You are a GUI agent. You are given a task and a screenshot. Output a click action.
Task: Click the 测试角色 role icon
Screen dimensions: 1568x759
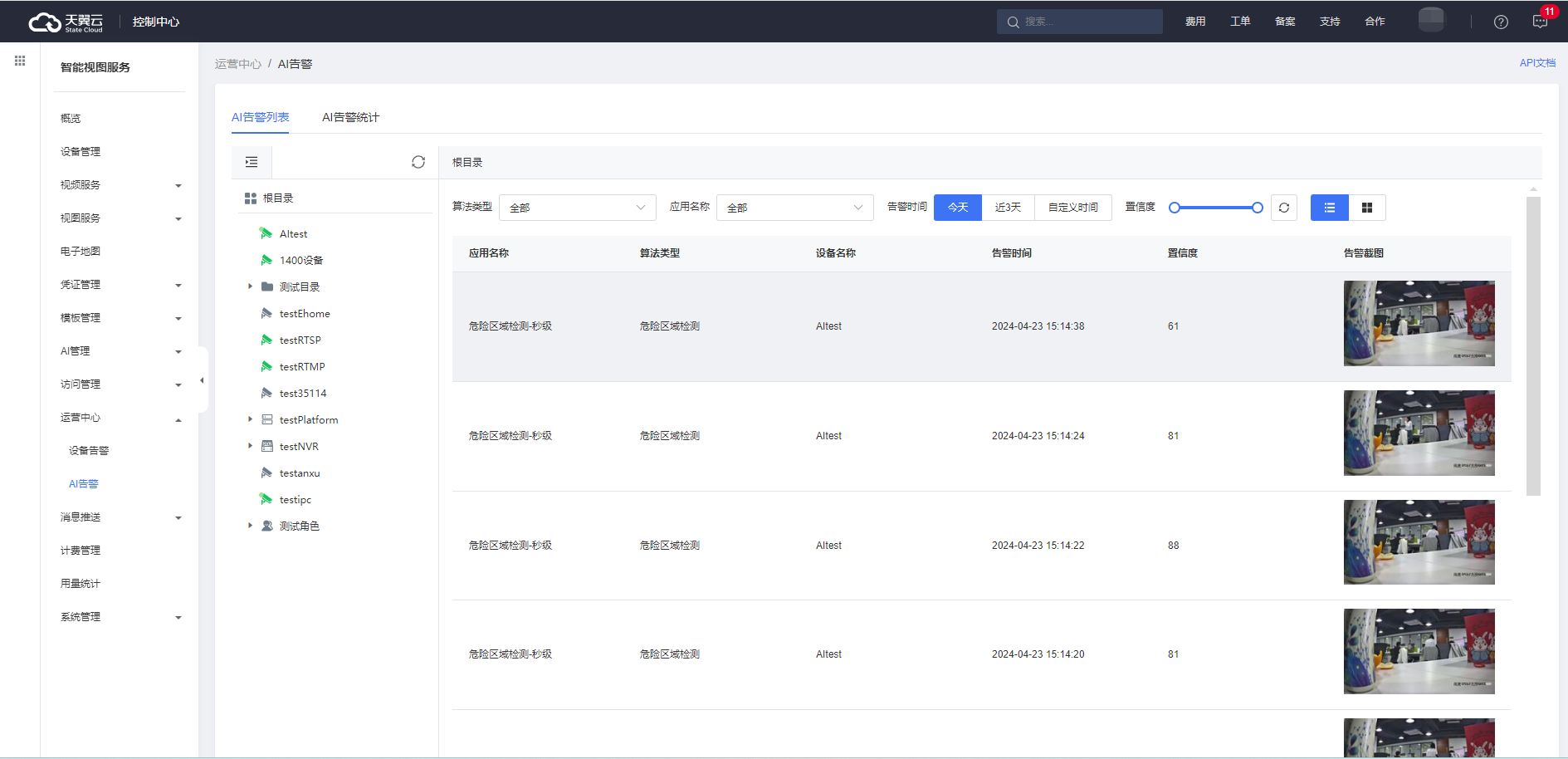coord(267,526)
